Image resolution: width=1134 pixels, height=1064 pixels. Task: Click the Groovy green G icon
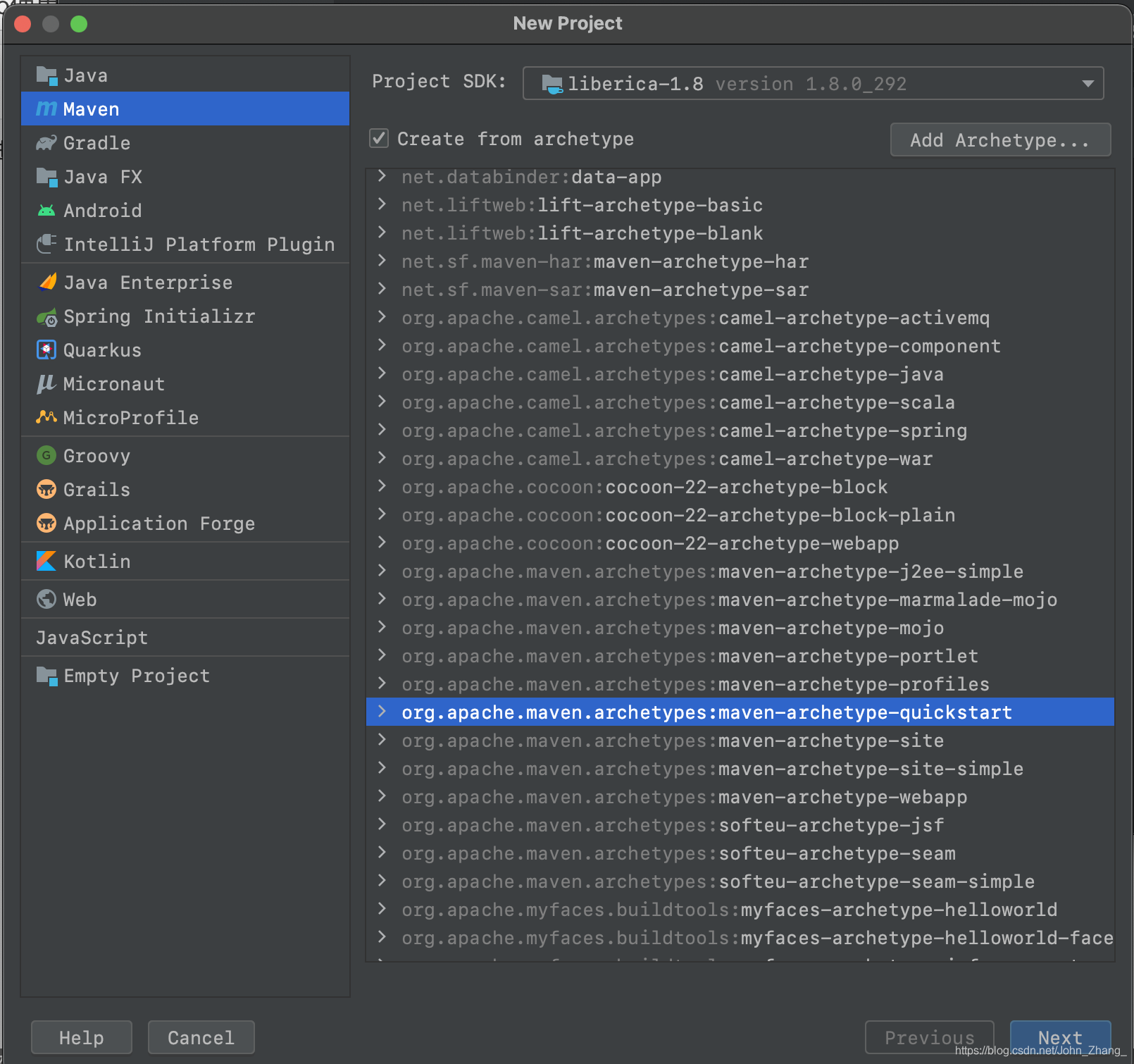click(x=46, y=455)
